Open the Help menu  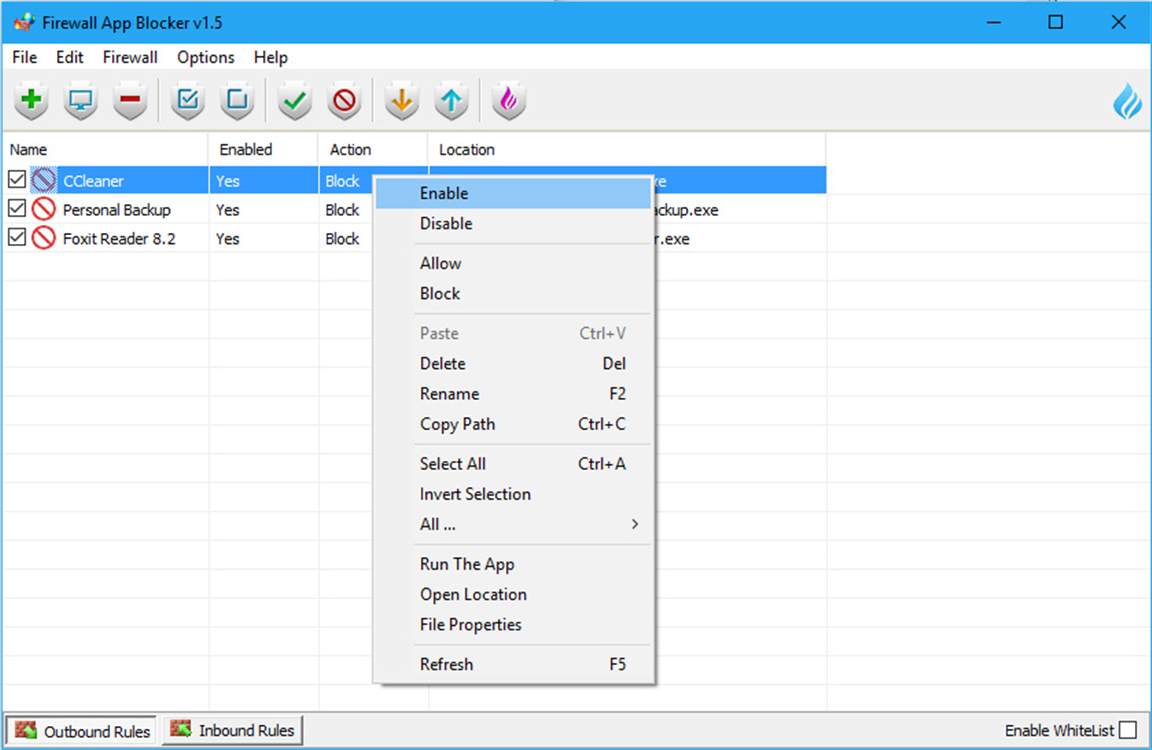coord(270,57)
